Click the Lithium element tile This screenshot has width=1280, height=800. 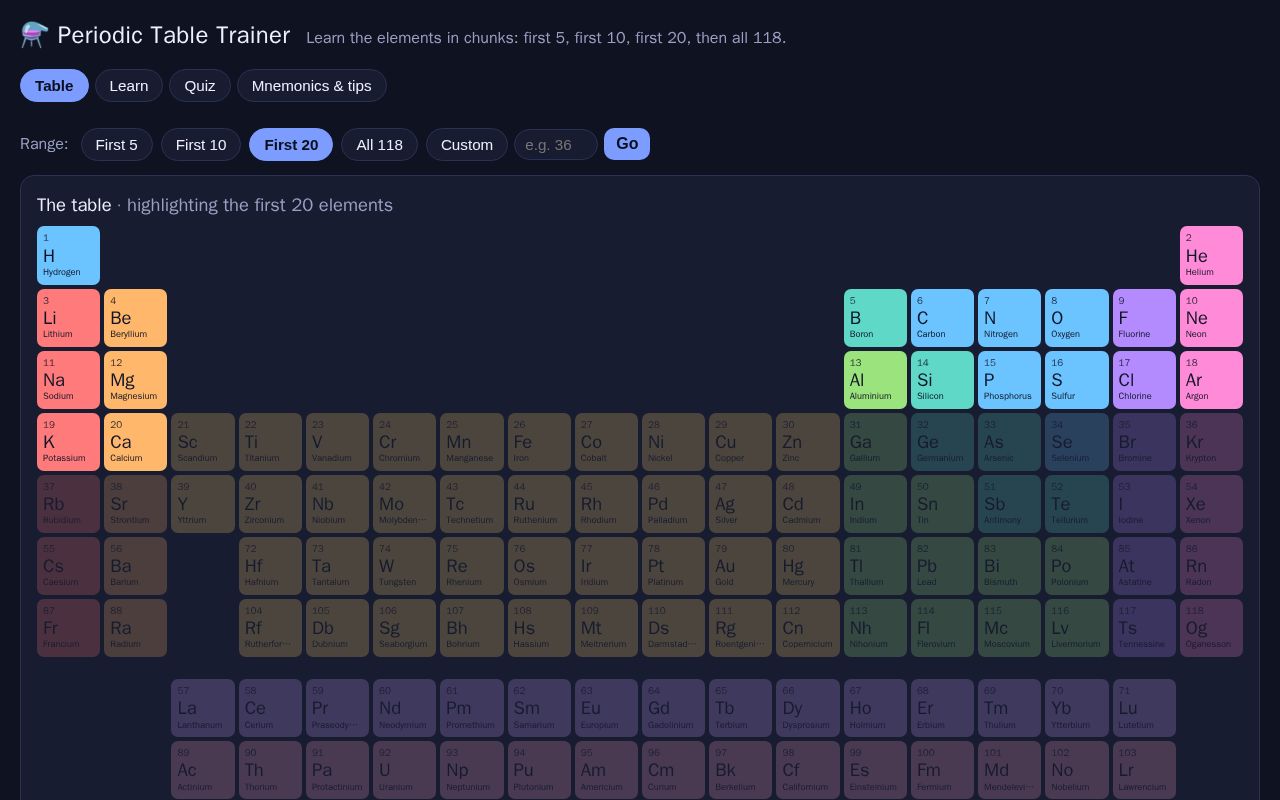coord(68,318)
